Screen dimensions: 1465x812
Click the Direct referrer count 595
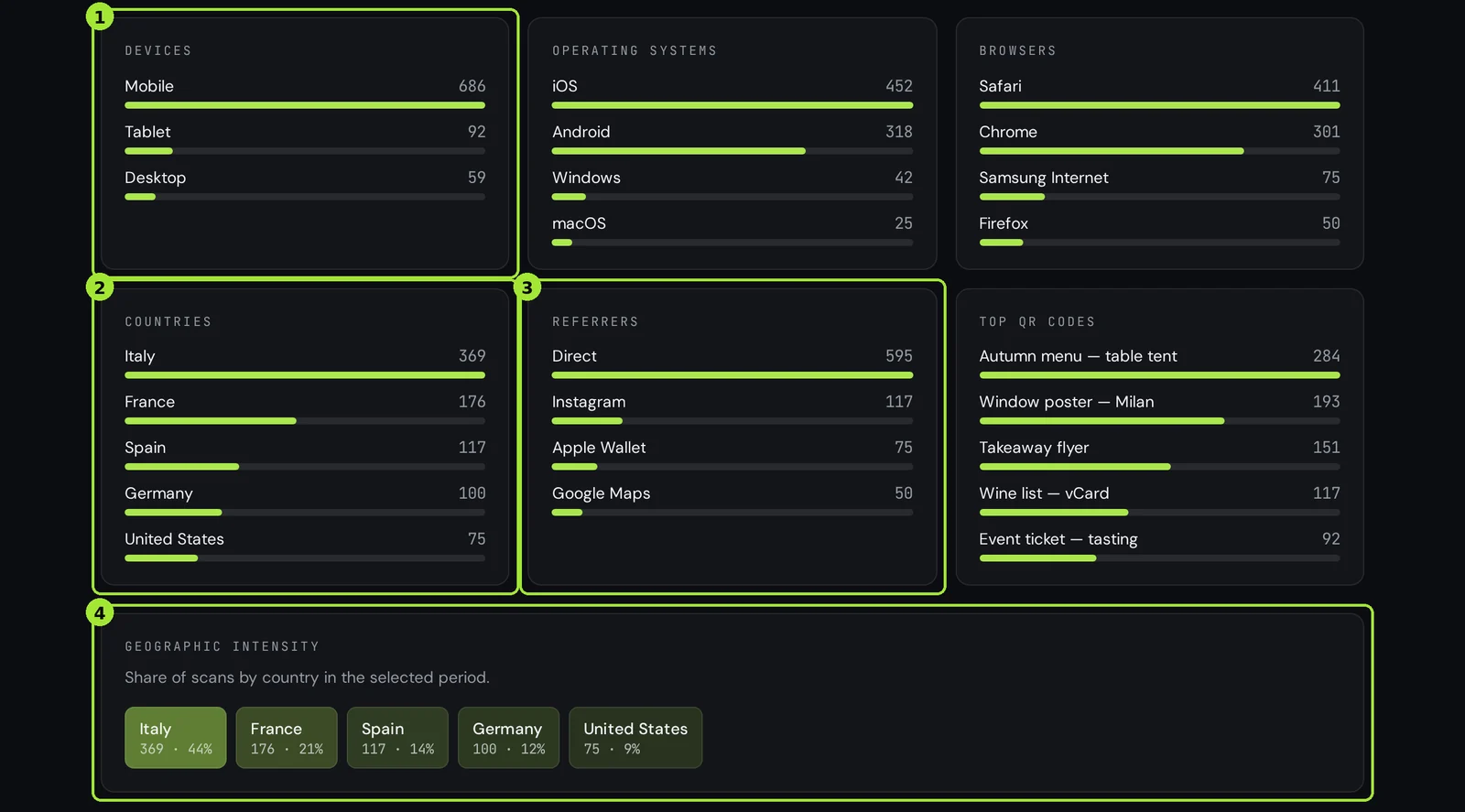tap(898, 356)
